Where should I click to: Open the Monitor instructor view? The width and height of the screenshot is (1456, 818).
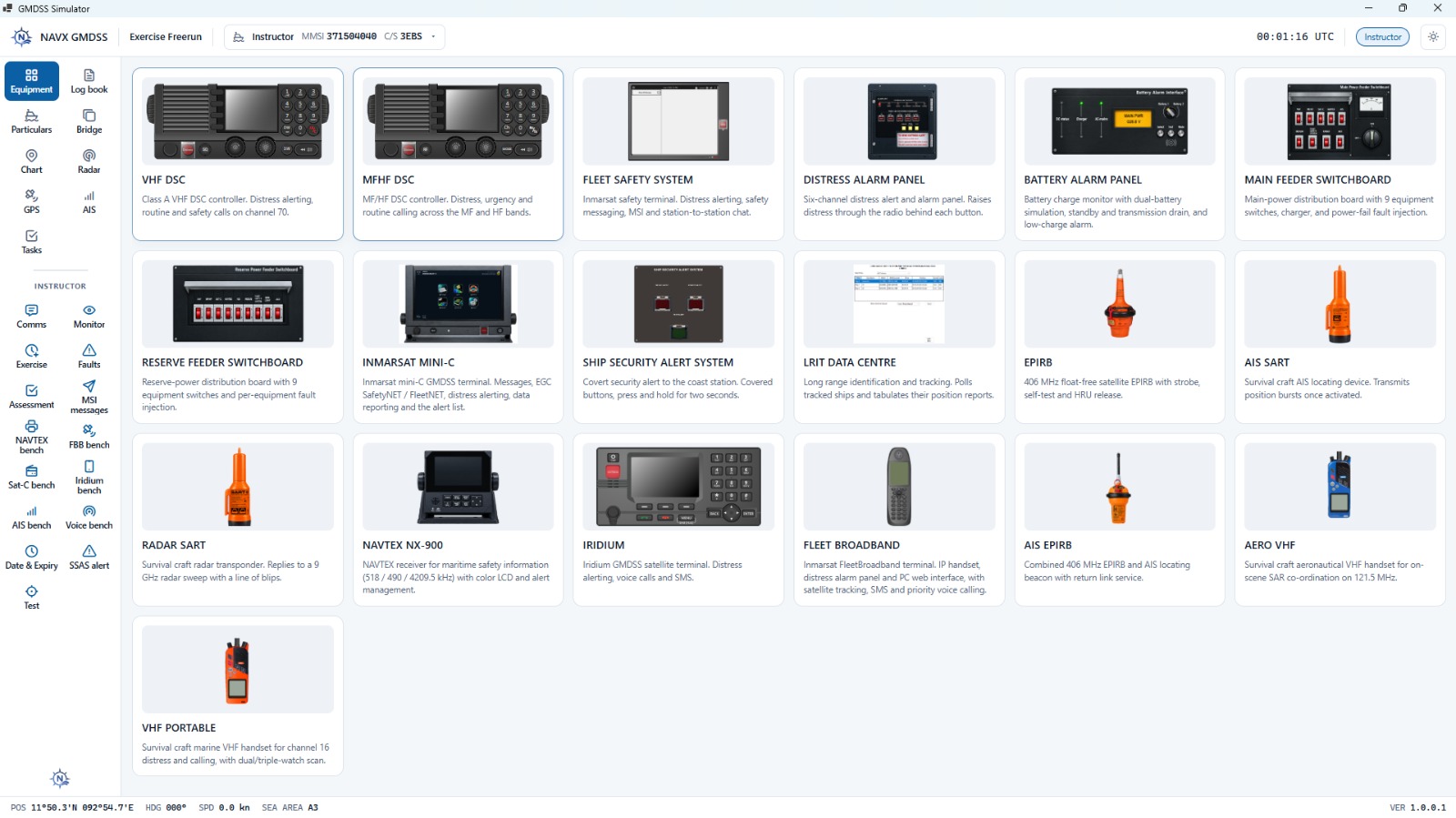89,316
